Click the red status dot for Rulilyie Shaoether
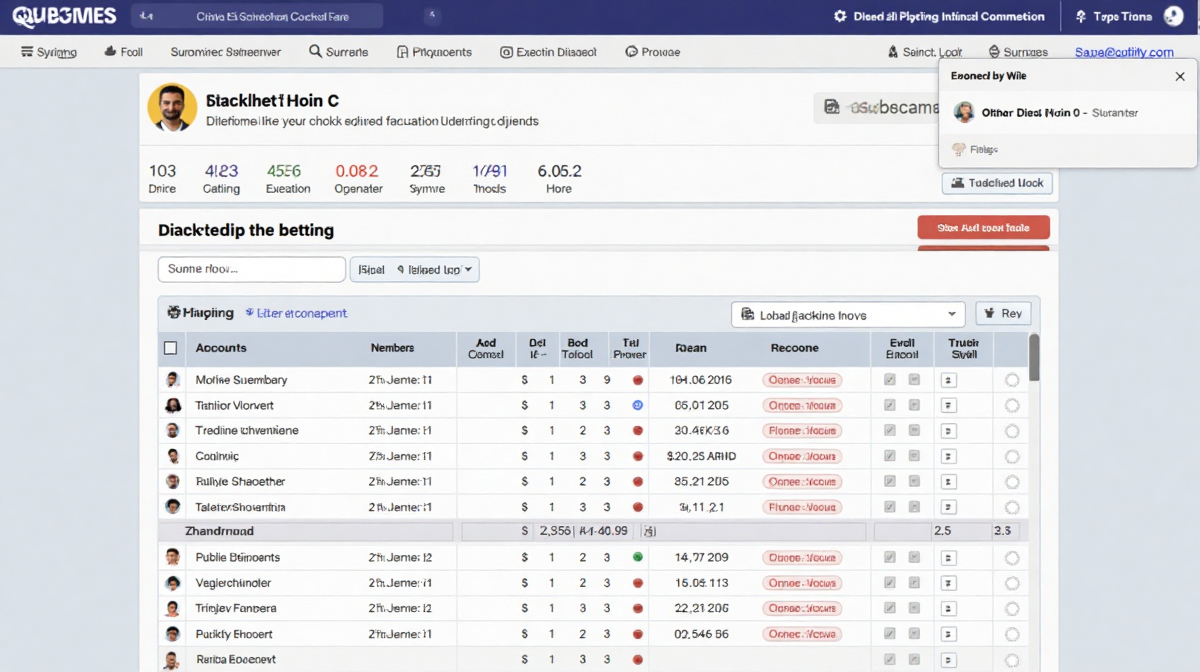The width and height of the screenshot is (1200, 672). tap(638, 481)
